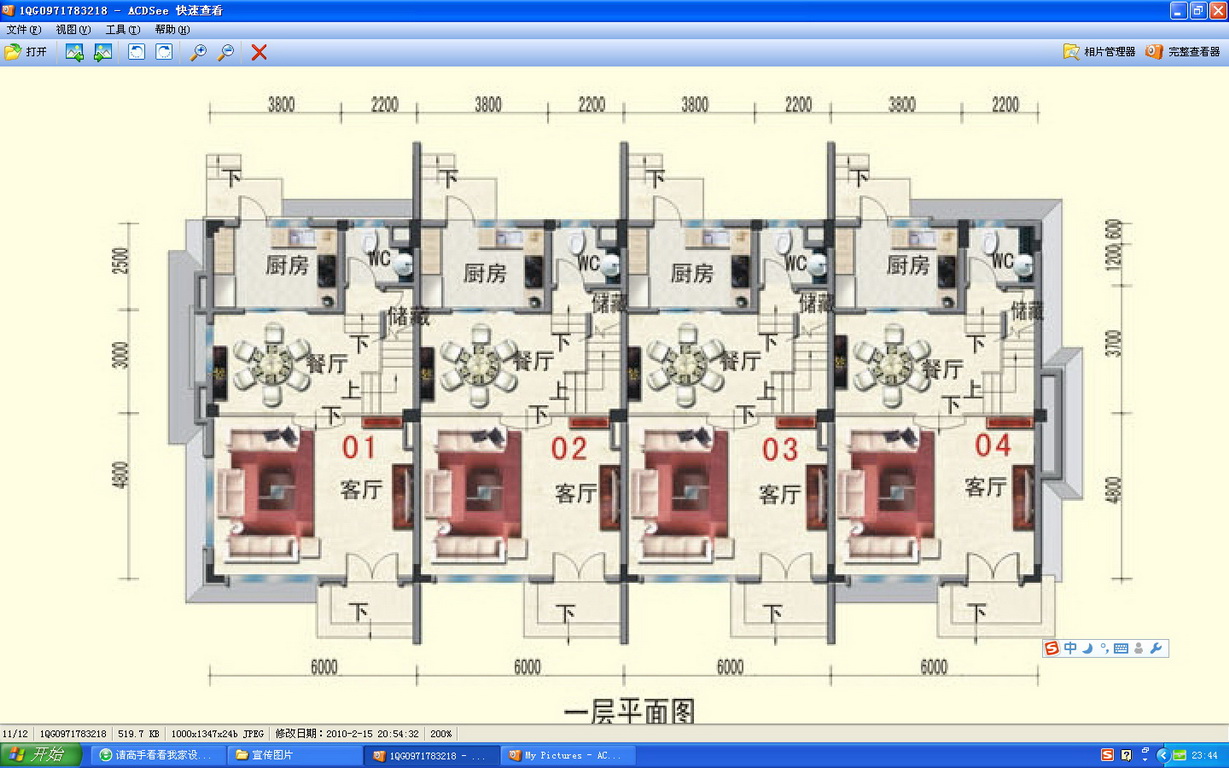Toggle Chinese/English input mode (中)

(1070, 649)
